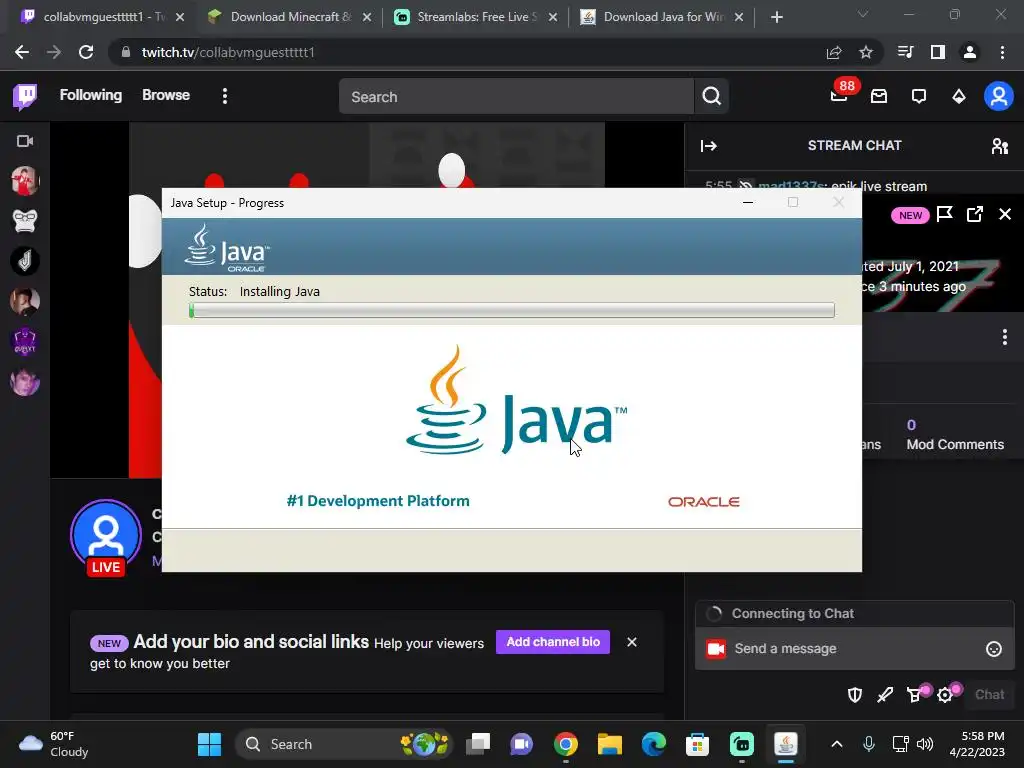Click the followed channels camera icon
The image size is (1024, 768).
pos(25,141)
